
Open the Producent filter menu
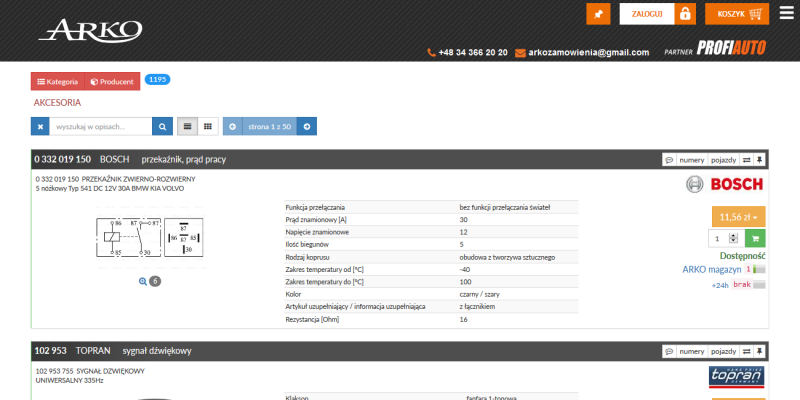coord(112,82)
